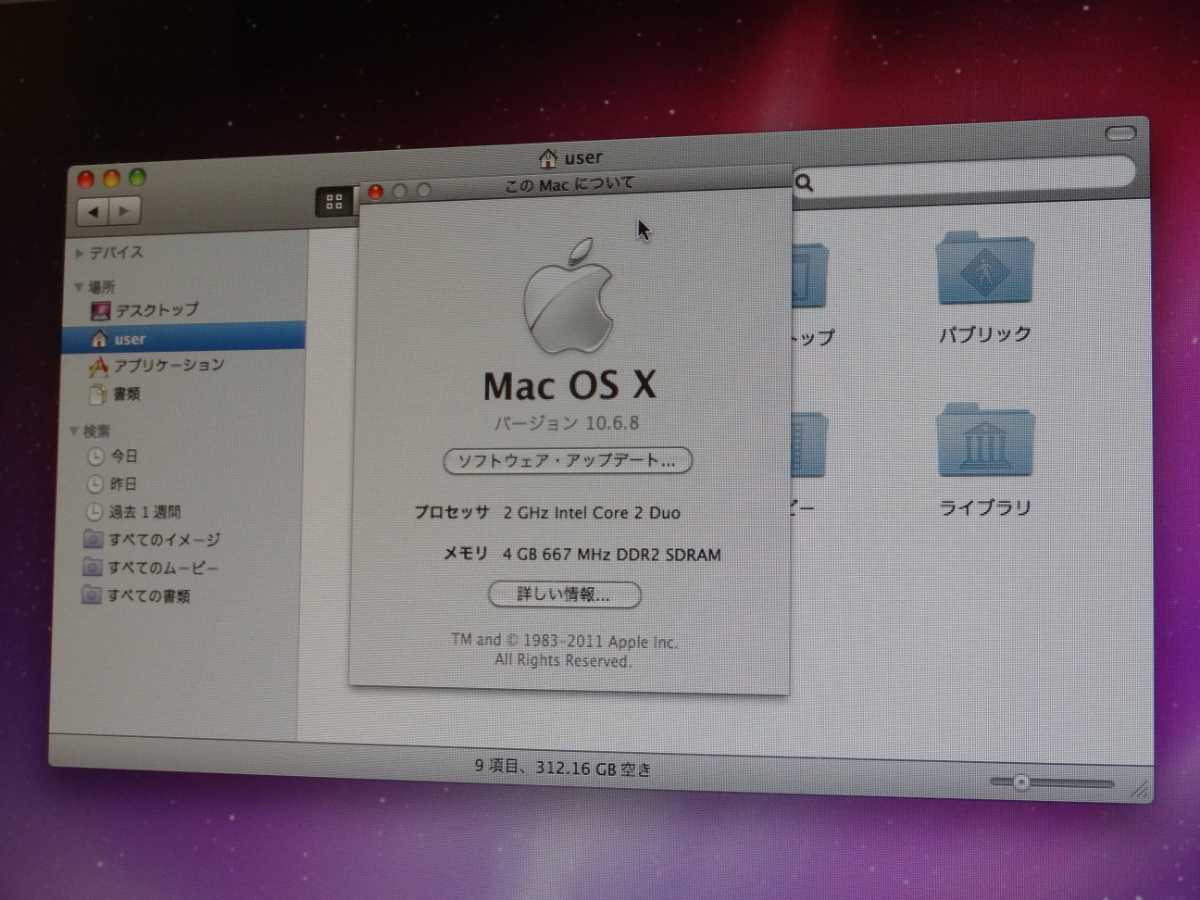Click the gear folder icon beside すべての書類
Viewport: 1200px width, 900px height.
[91, 596]
